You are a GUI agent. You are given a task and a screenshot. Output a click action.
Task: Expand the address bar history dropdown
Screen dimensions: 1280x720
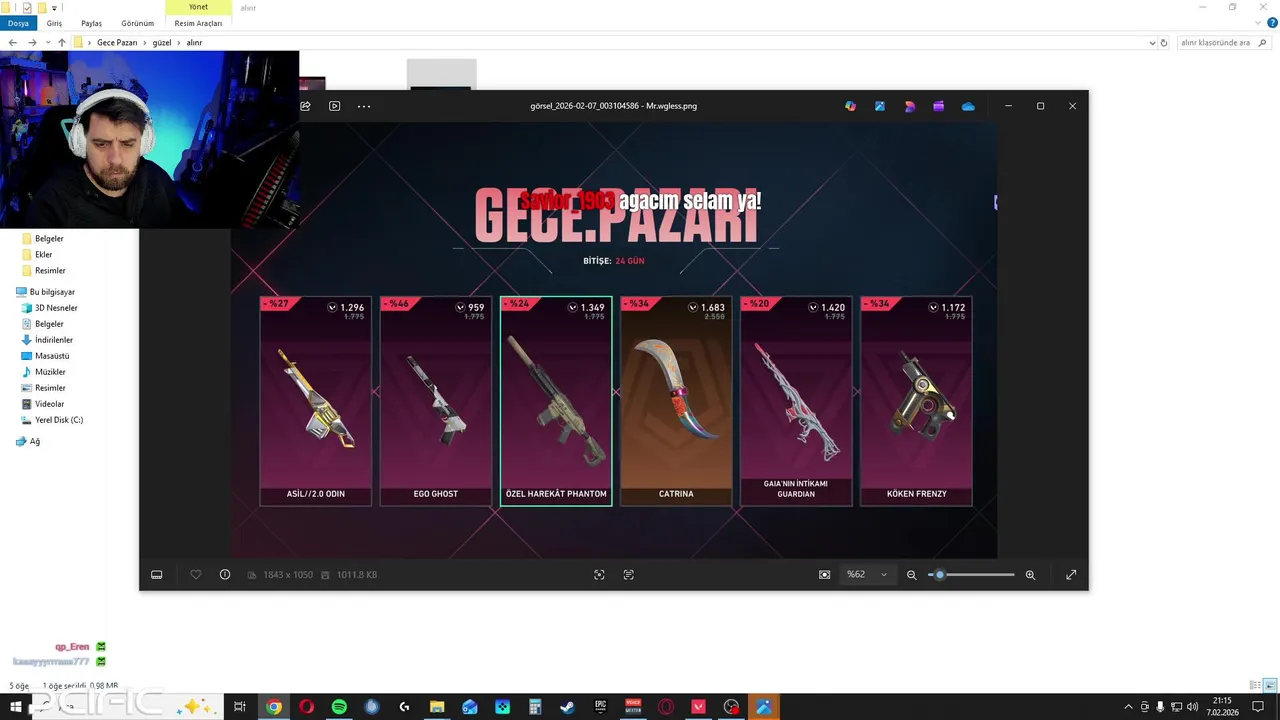point(1152,43)
